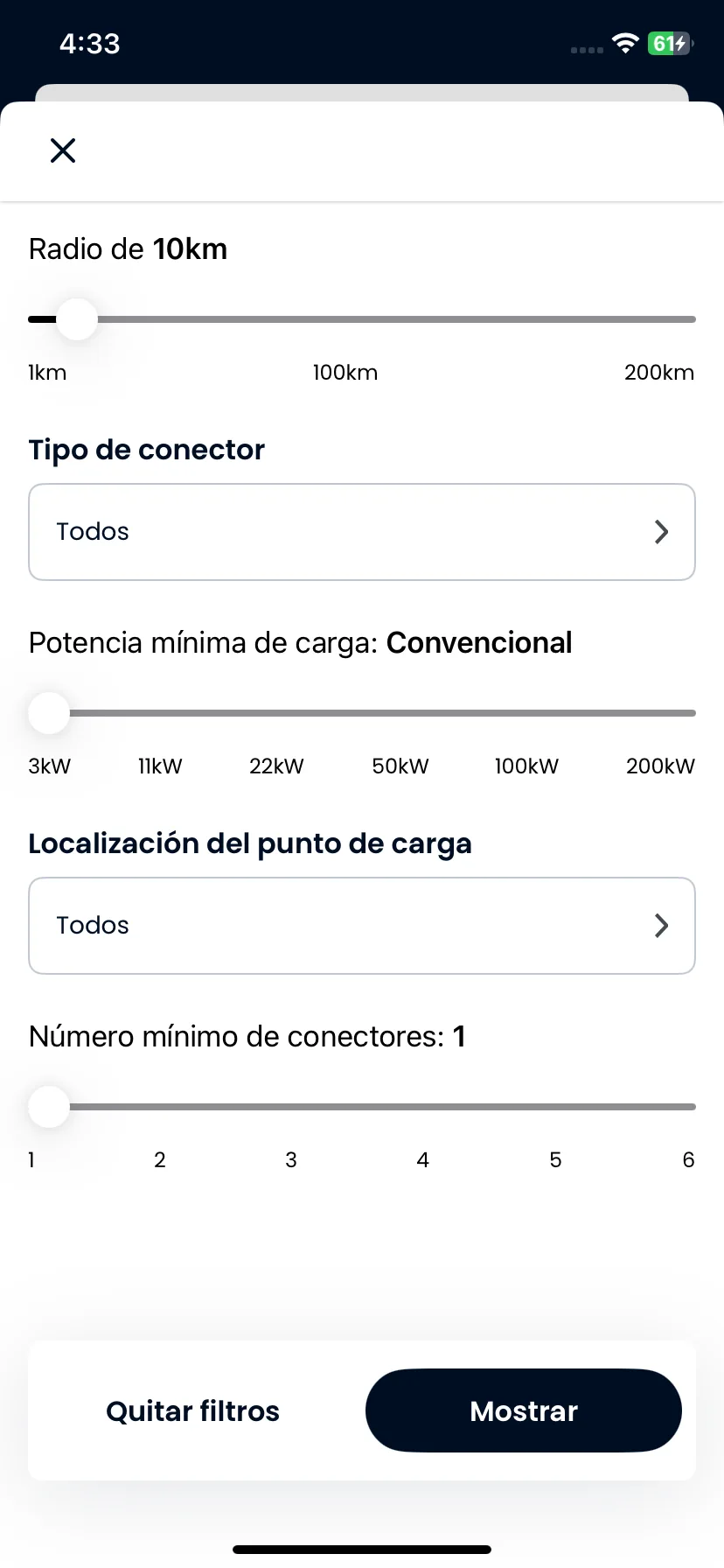Open the Tipo de conector dropdown

(x=362, y=532)
